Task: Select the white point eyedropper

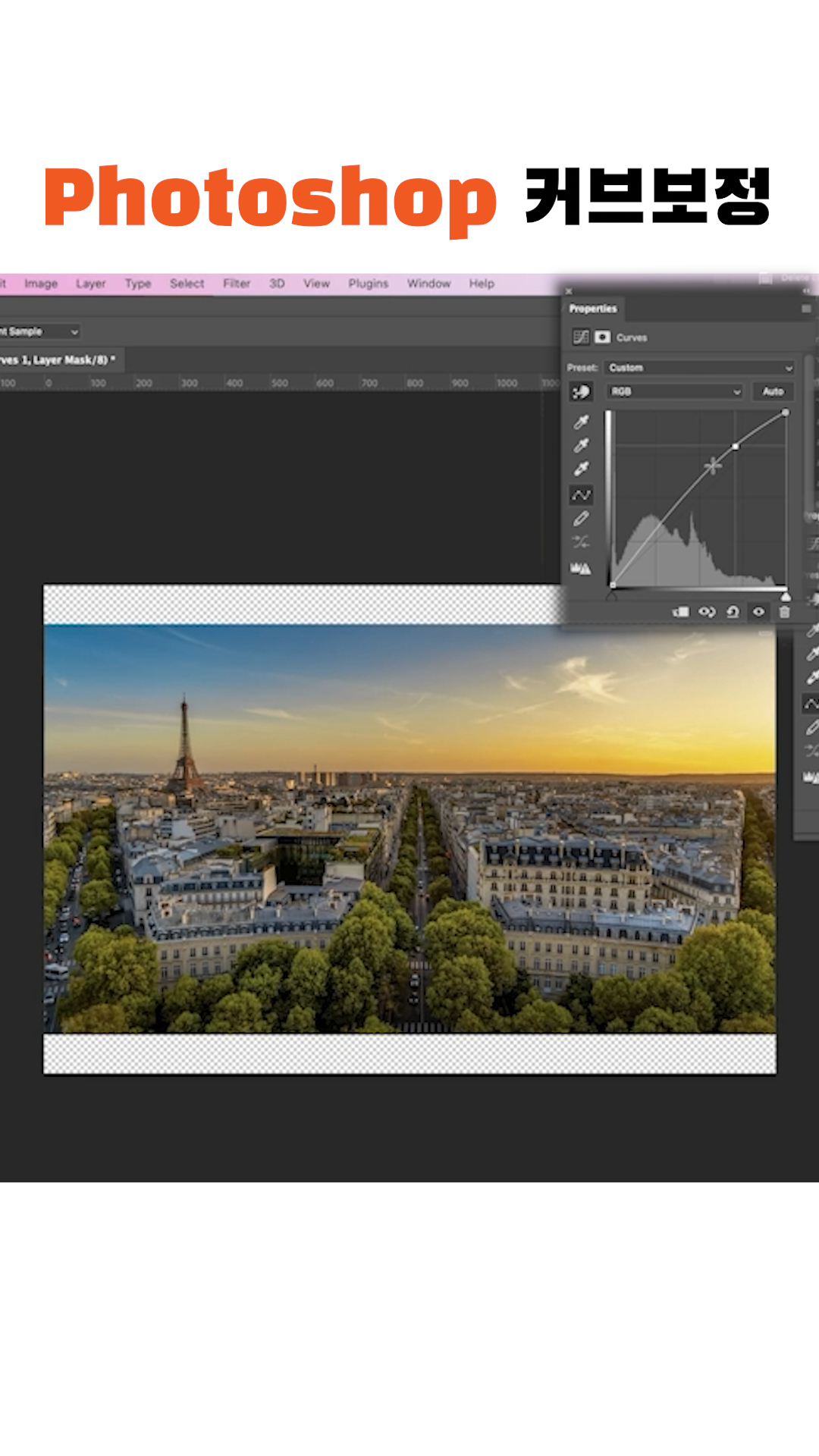Action: [581, 469]
